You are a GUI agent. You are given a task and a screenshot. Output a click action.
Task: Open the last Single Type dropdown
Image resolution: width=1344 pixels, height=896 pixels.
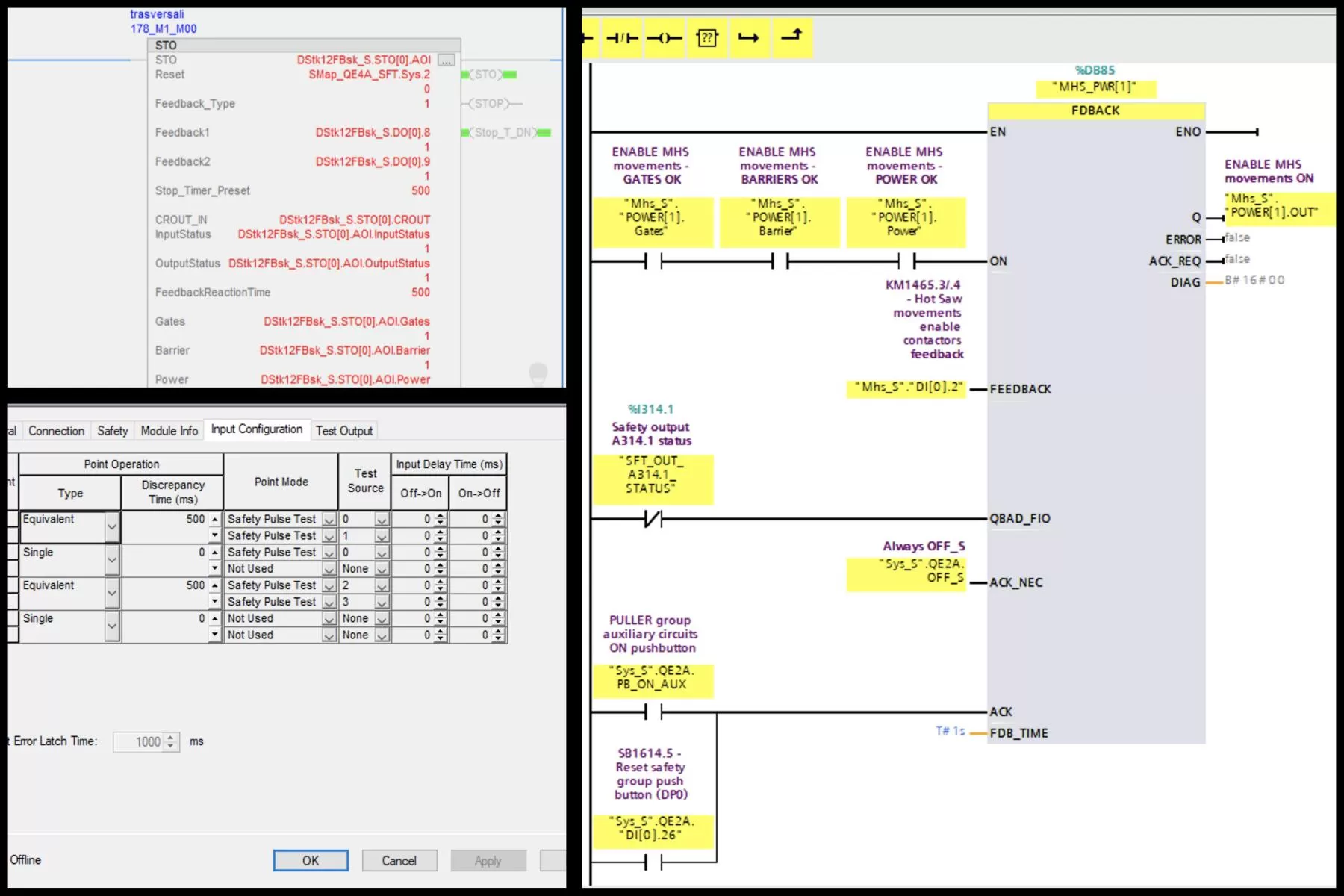point(112,626)
